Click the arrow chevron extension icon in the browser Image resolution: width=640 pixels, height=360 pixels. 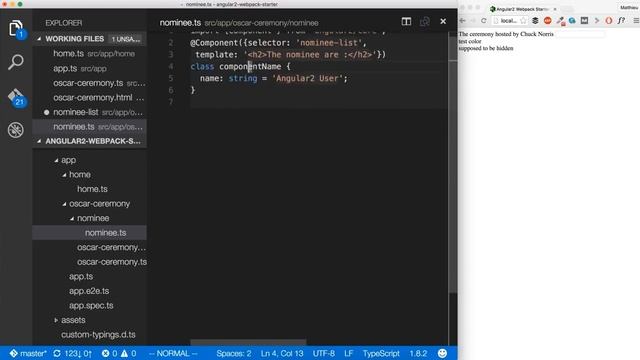tap(597, 21)
